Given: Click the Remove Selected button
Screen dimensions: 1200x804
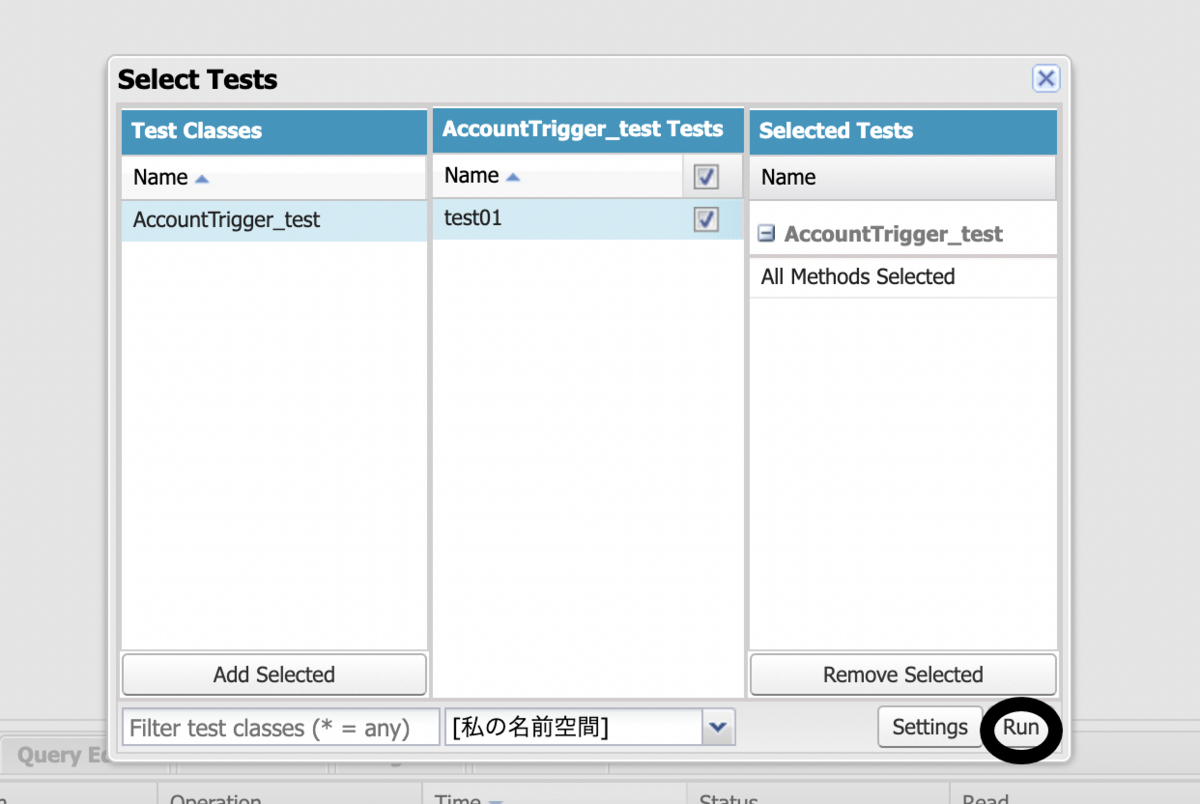Looking at the screenshot, I should tap(903, 675).
